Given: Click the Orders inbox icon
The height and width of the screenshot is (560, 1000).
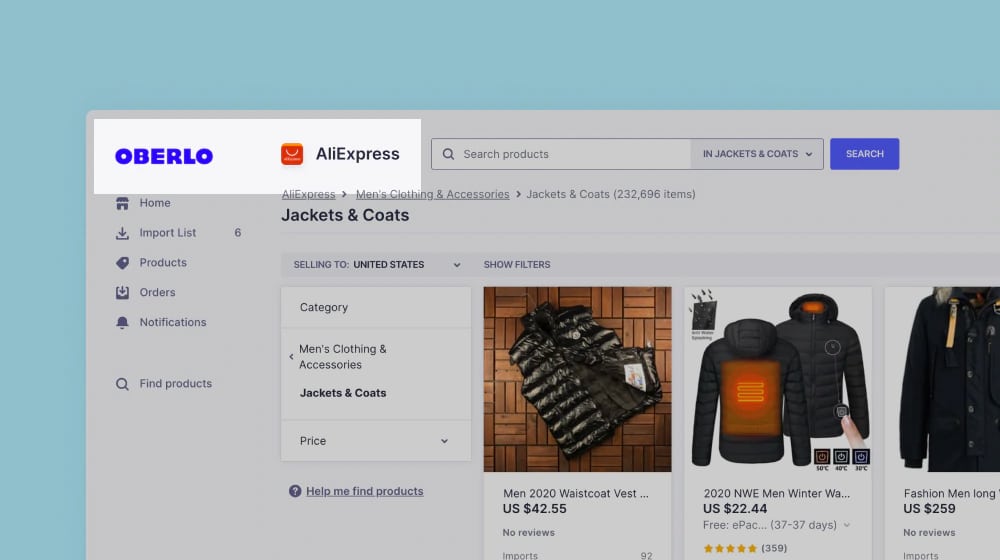Looking at the screenshot, I should [x=122, y=292].
